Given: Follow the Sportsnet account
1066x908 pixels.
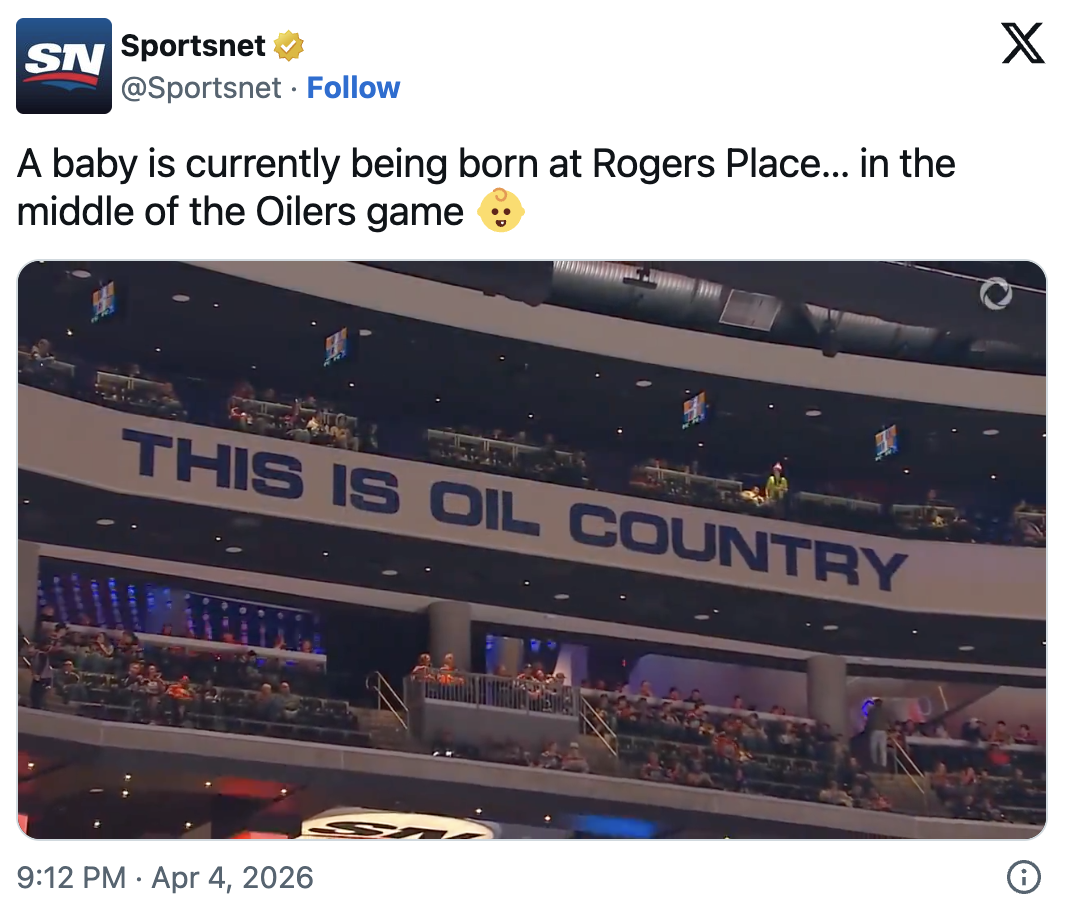Looking at the screenshot, I should (353, 88).
